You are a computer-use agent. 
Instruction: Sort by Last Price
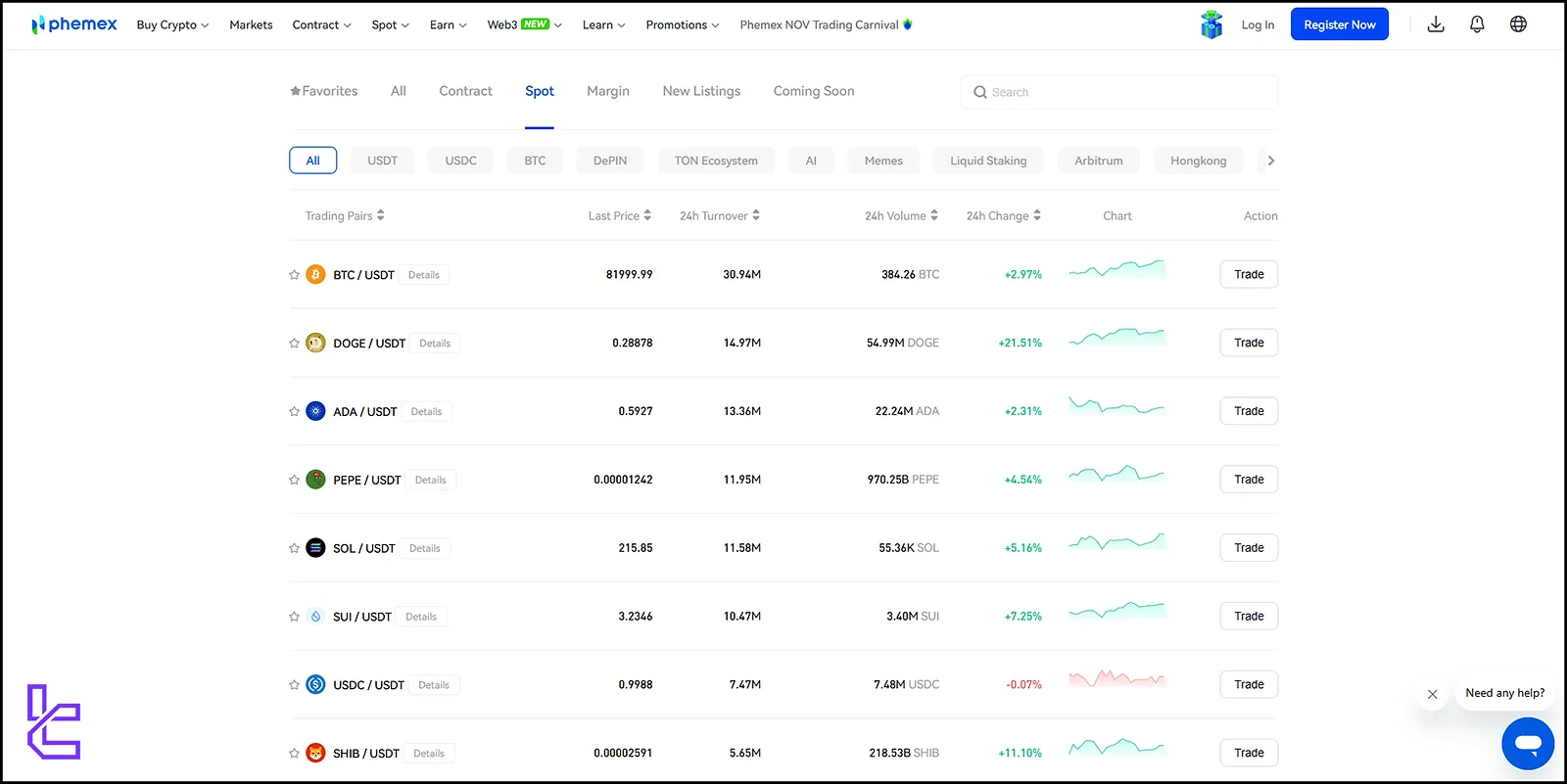tap(620, 215)
